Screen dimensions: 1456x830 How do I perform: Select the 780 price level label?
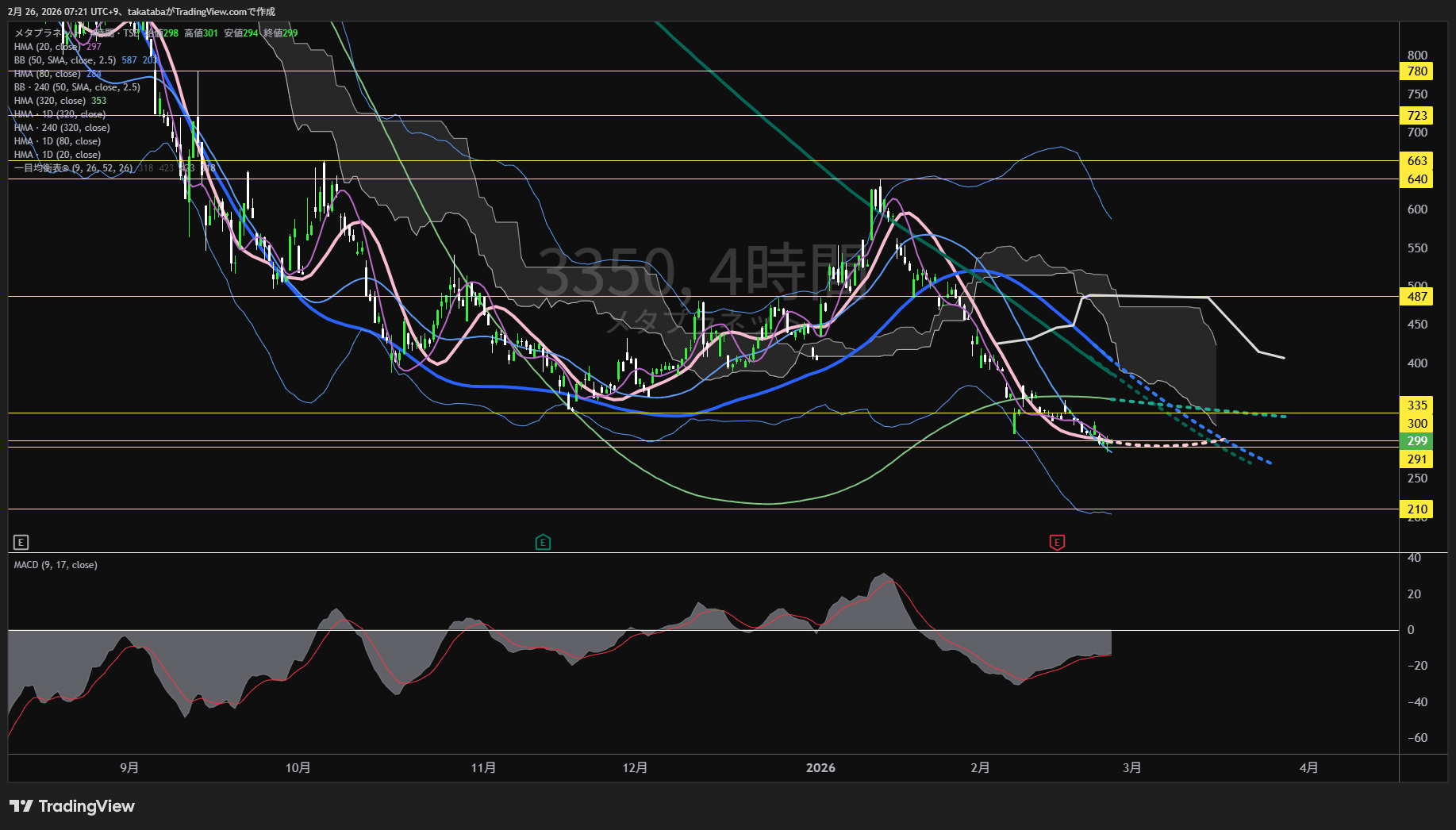1416,71
